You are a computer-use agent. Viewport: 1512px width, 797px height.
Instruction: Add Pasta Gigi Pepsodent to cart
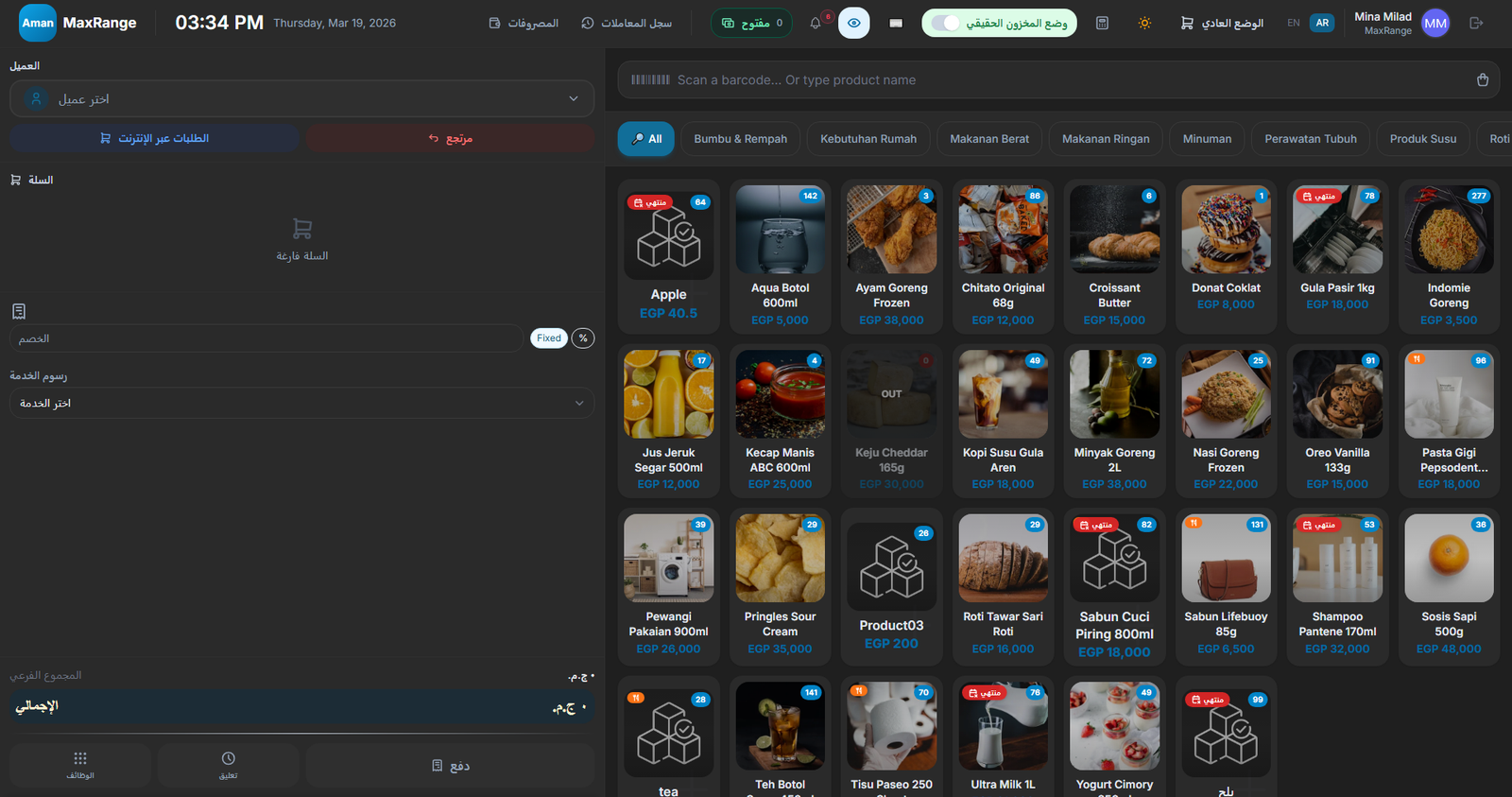[x=1450, y=421]
